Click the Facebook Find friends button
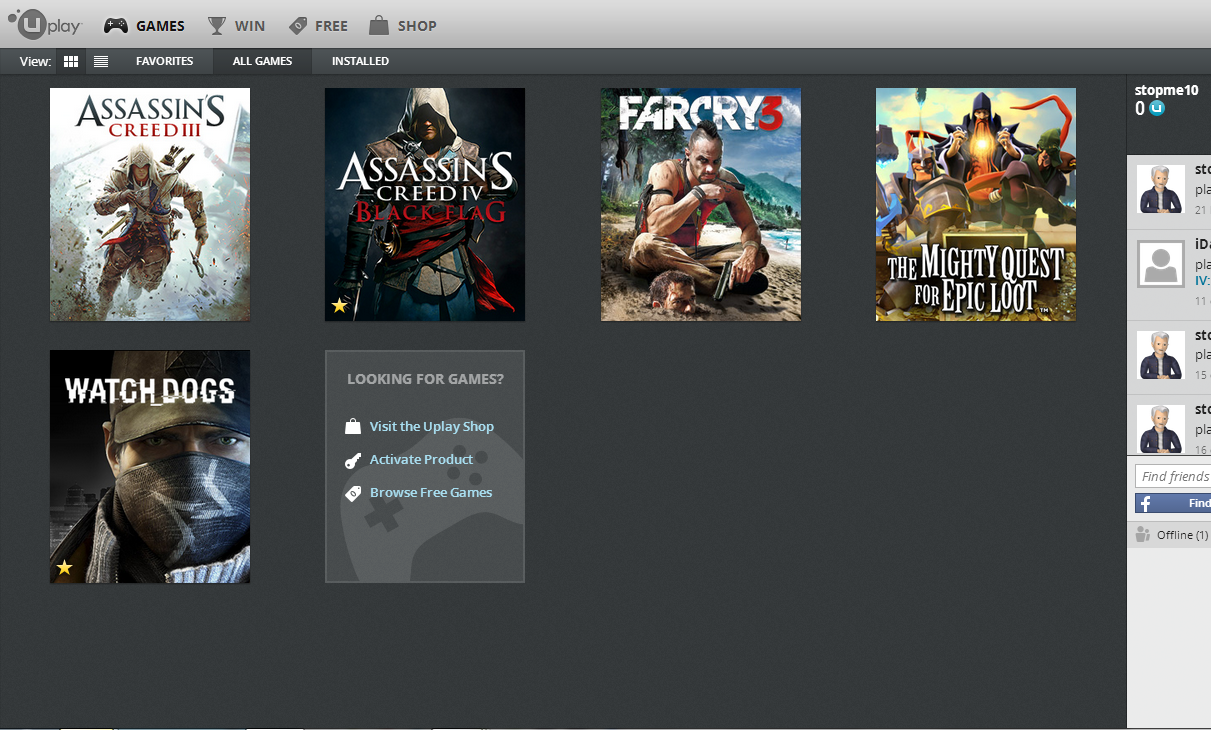Viewport: 1211px width, 730px height. coord(1173,503)
